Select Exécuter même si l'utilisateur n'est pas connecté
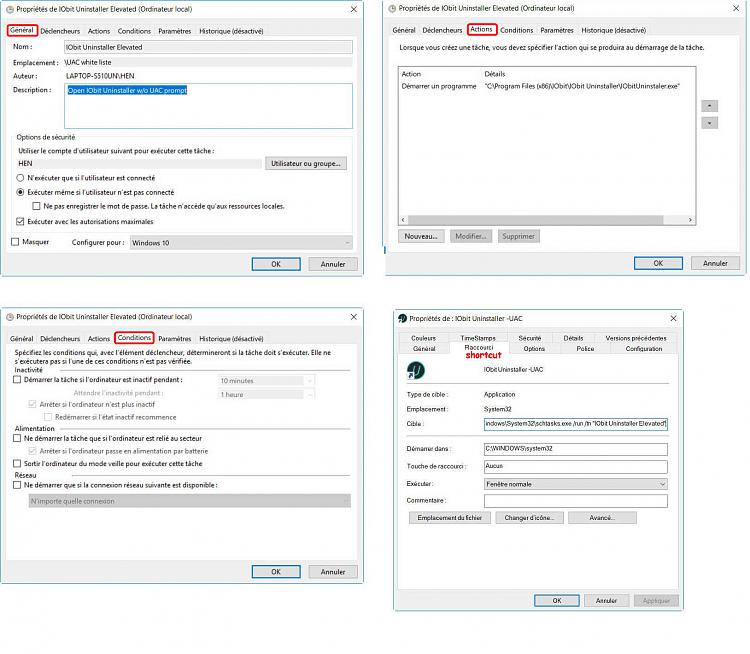Screen dimensions: 750x654 tap(20, 192)
